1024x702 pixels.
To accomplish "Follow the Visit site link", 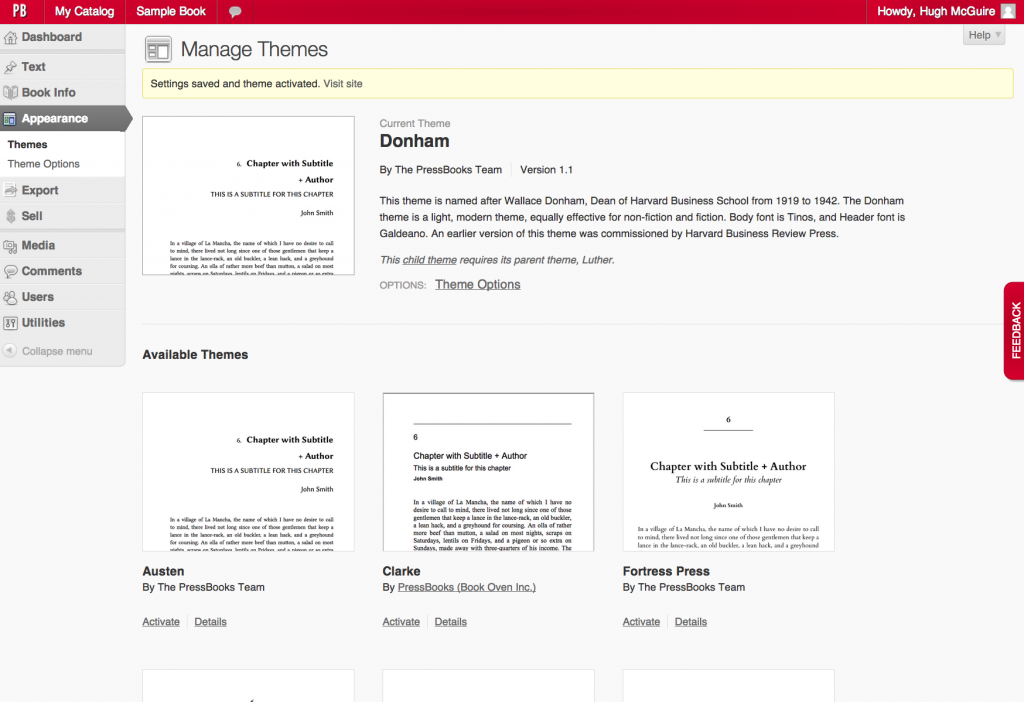I will 343,84.
